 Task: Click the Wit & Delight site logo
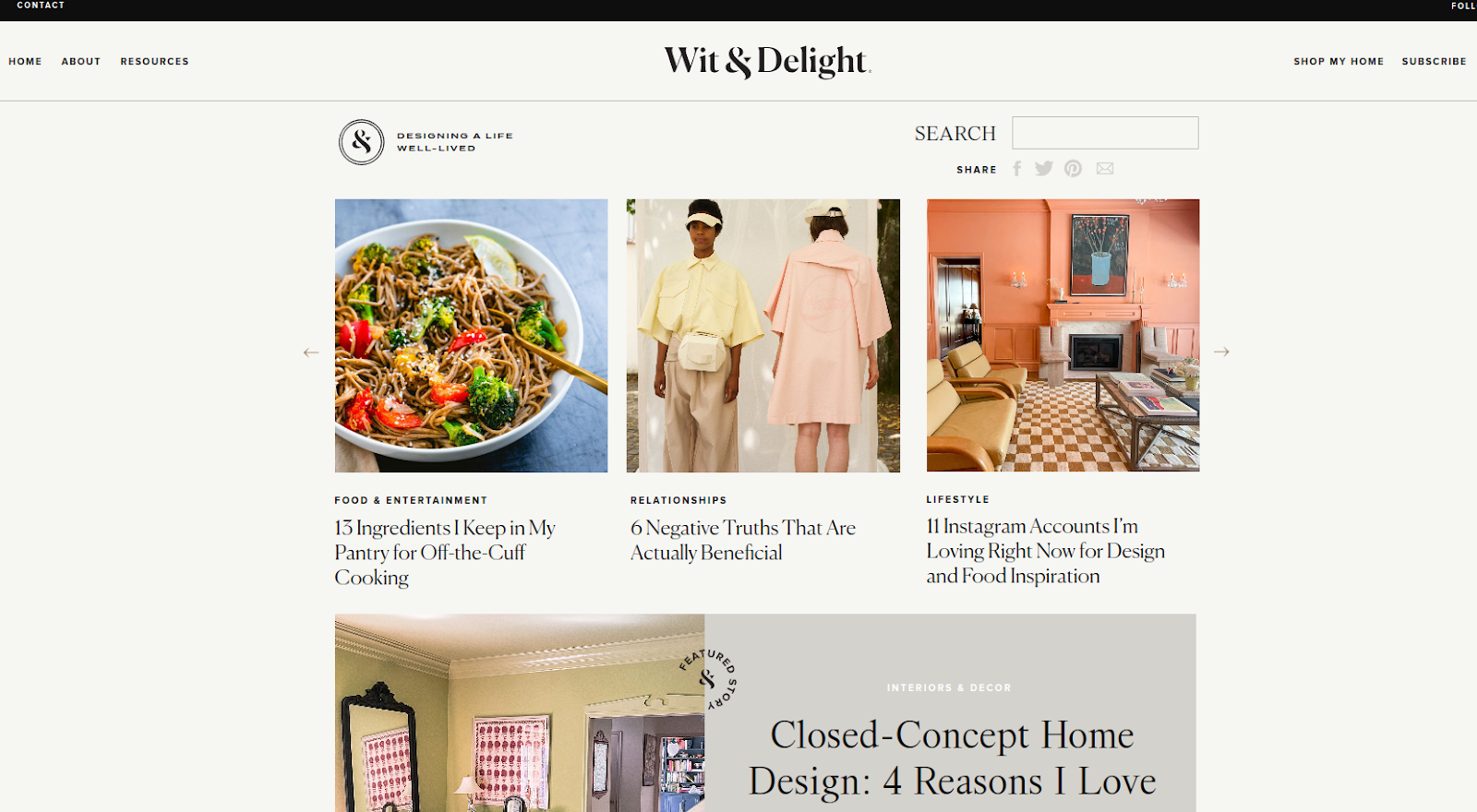coord(767,61)
